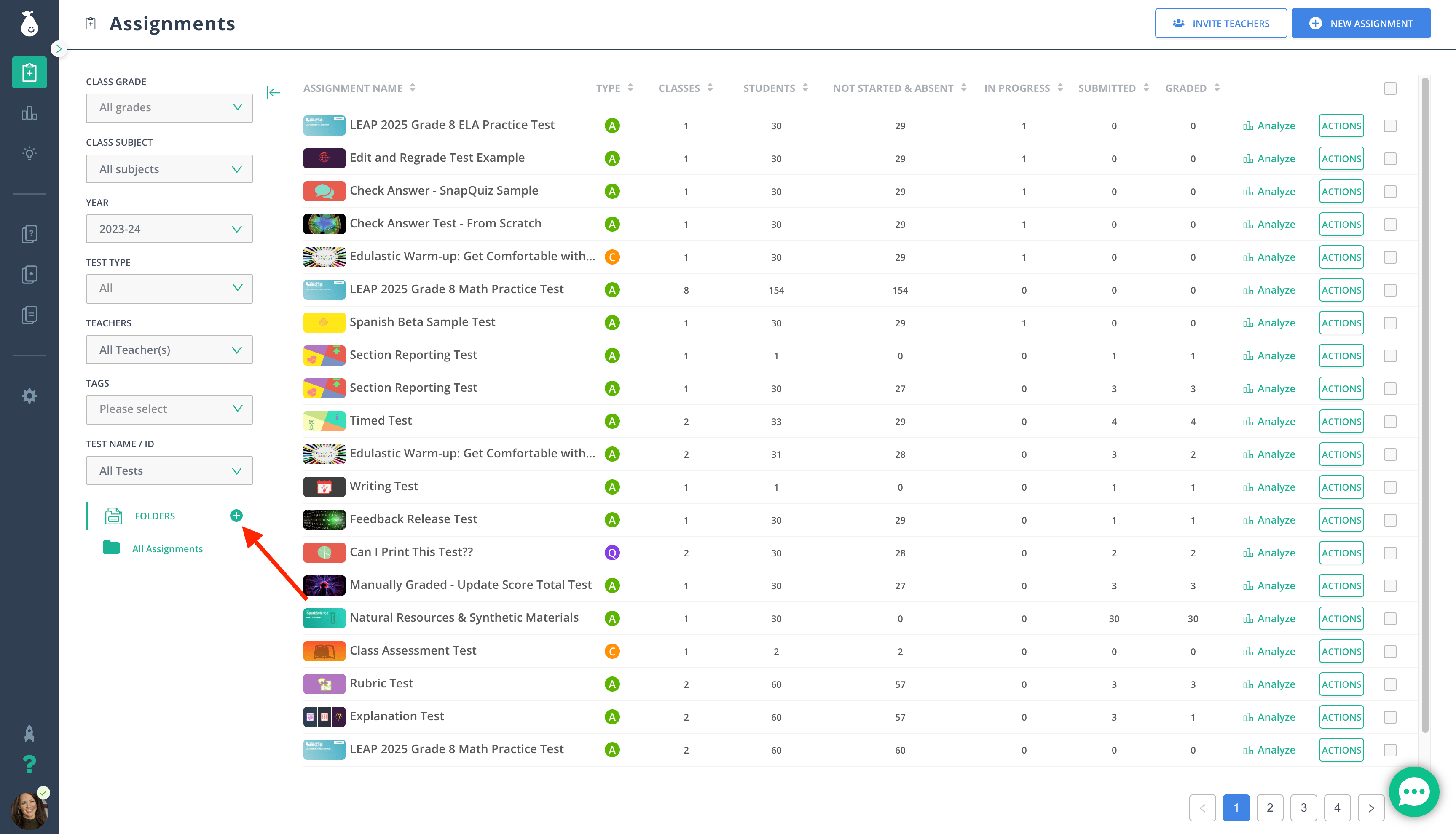
Task: Open ACTIONS menu for Feedback Release Test
Action: point(1341,520)
